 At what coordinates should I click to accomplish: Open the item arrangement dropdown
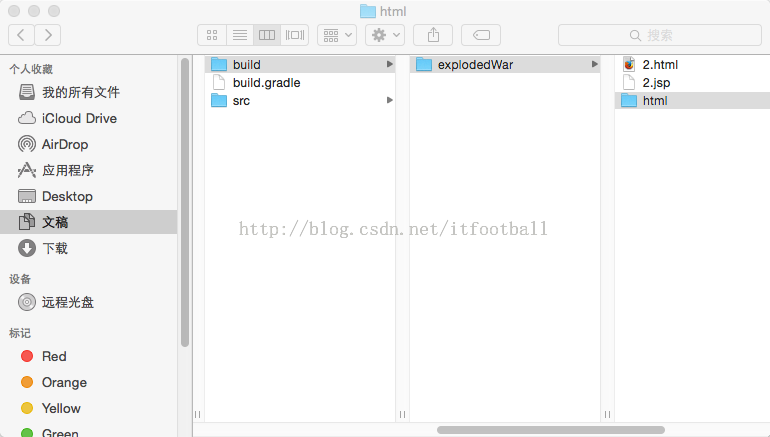[x=337, y=35]
